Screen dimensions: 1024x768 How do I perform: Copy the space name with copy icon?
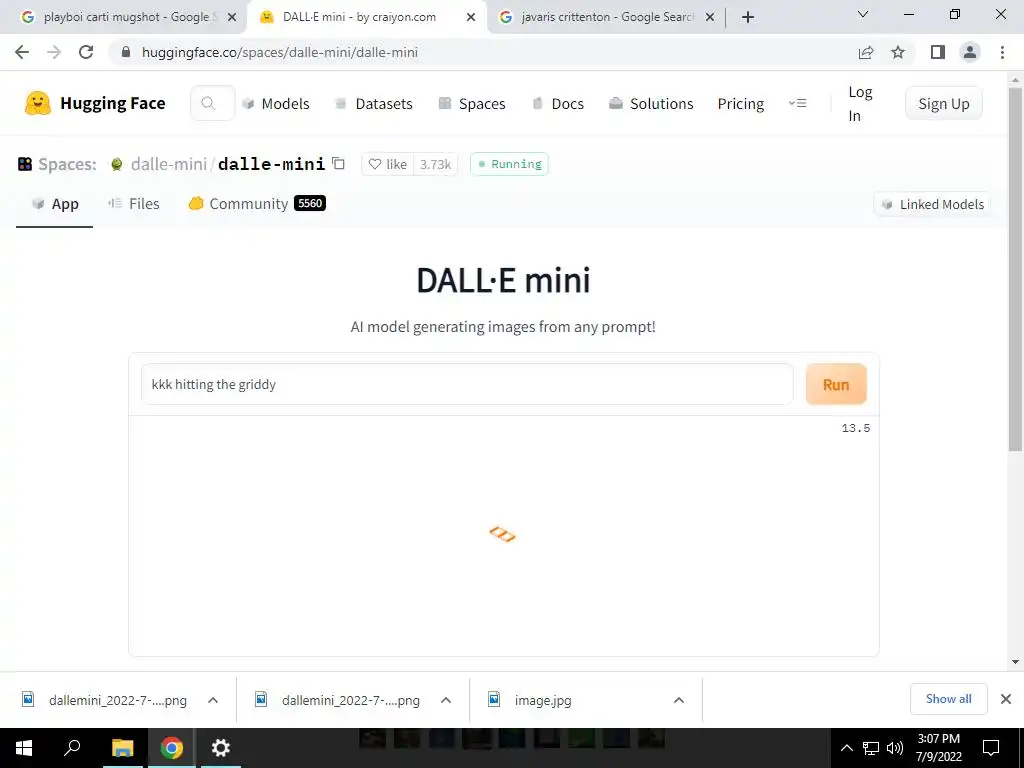click(x=338, y=163)
